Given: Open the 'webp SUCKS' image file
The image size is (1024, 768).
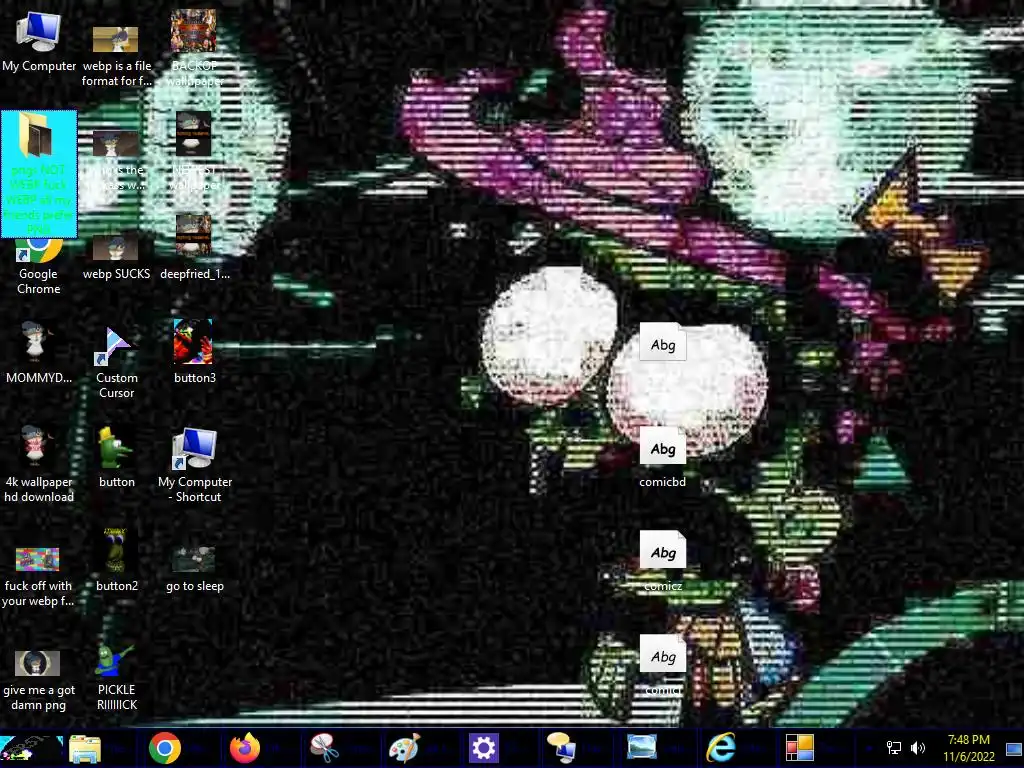Looking at the screenshot, I should click(116, 257).
